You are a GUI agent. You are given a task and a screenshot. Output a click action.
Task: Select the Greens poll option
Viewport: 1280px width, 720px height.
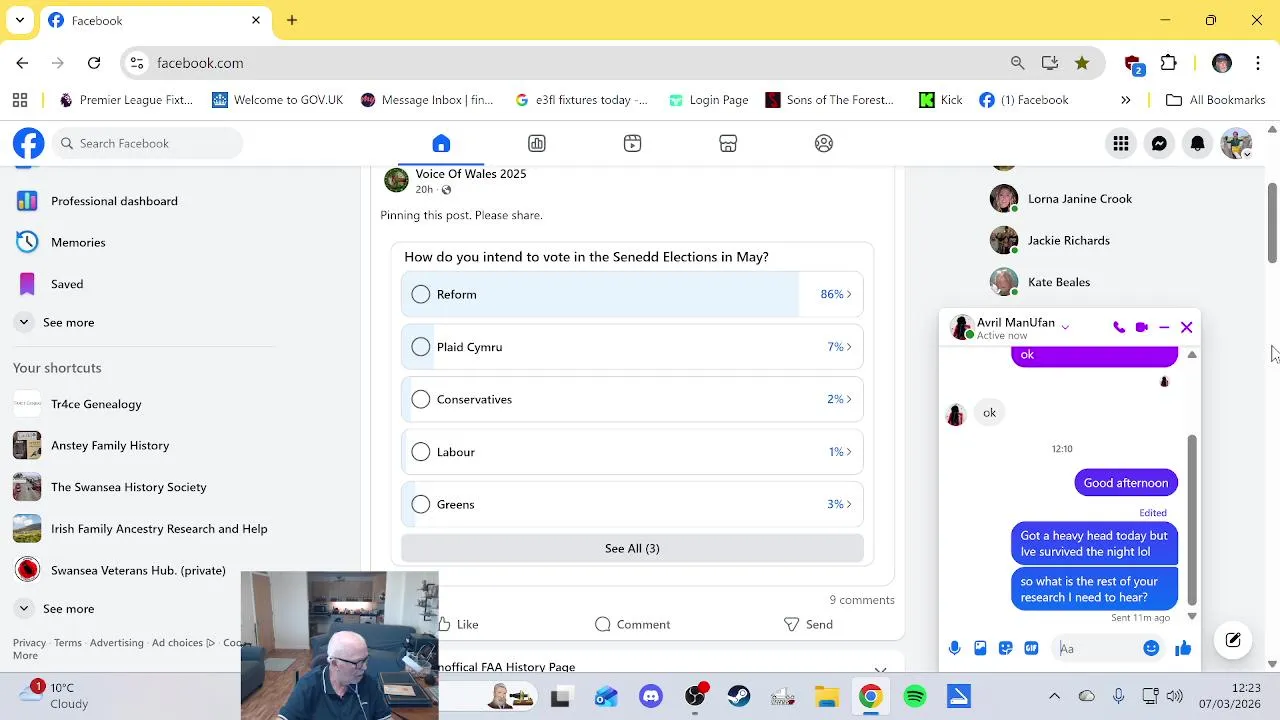421,504
